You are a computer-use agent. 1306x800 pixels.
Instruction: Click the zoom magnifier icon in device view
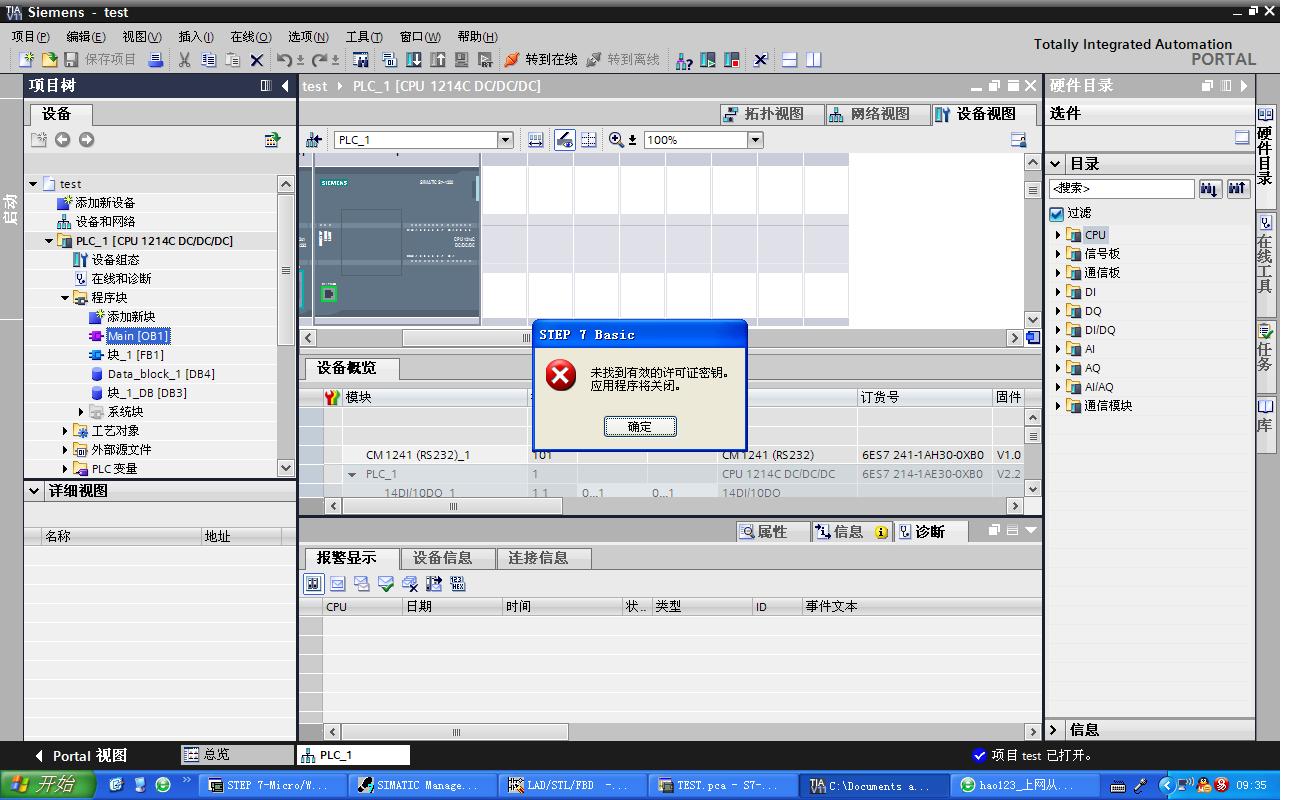pos(616,140)
